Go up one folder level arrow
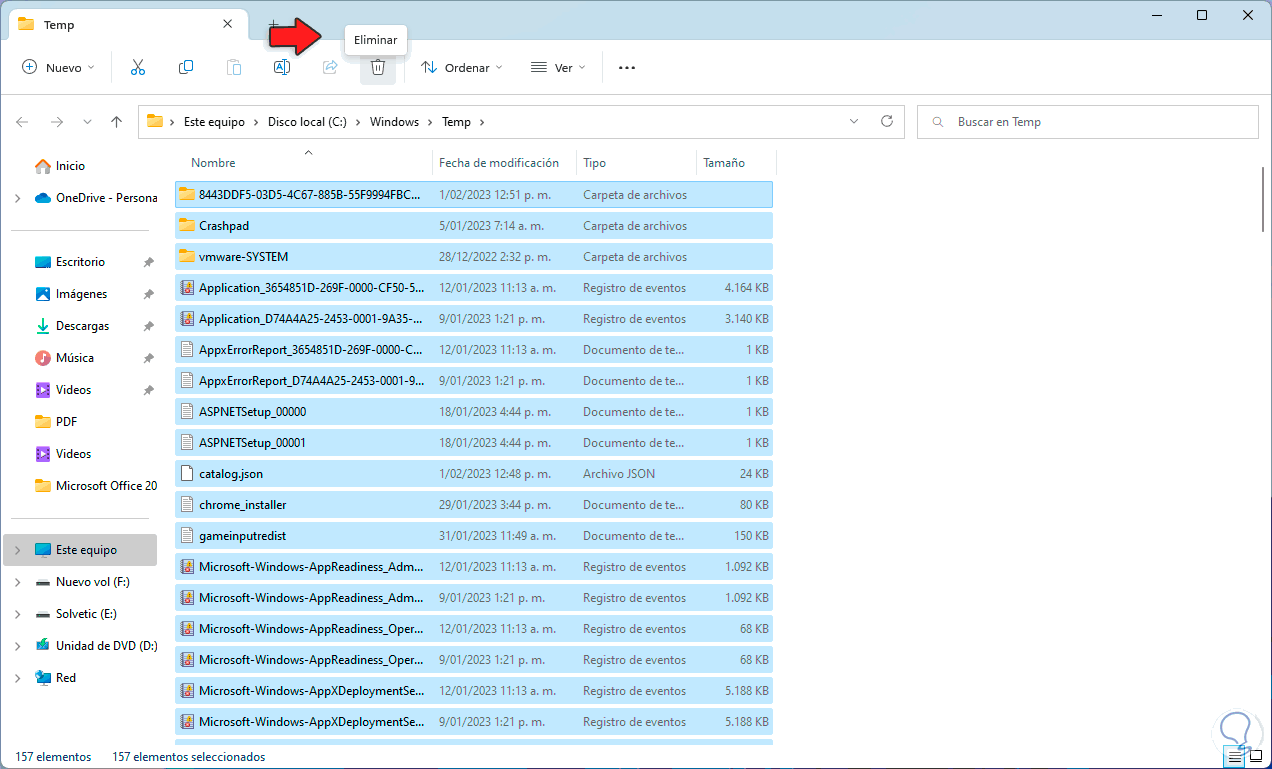Viewport: 1272px width, 769px height. pyautogui.click(x=116, y=122)
